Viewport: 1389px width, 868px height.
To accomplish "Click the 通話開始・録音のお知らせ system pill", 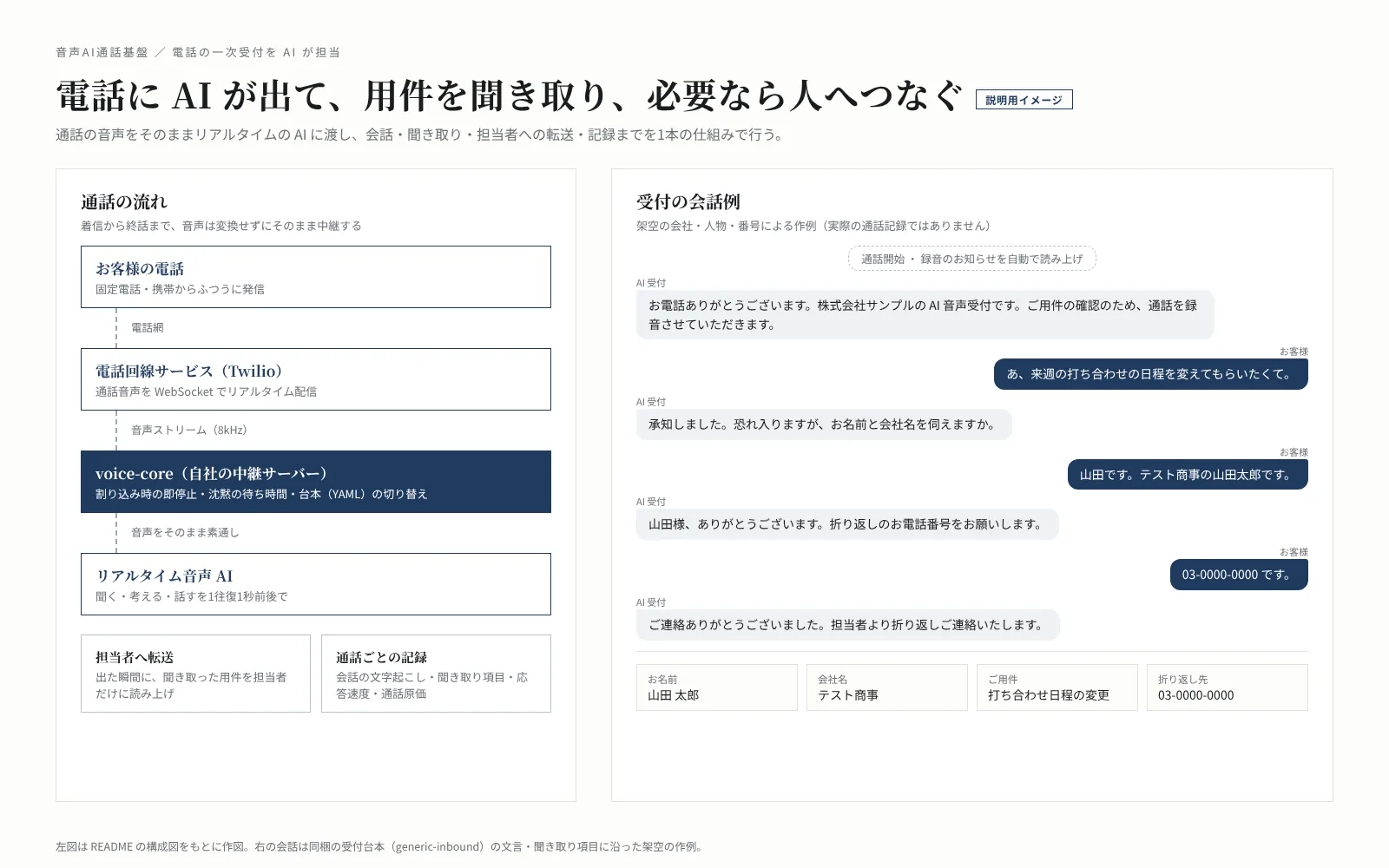I will (x=972, y=259).
